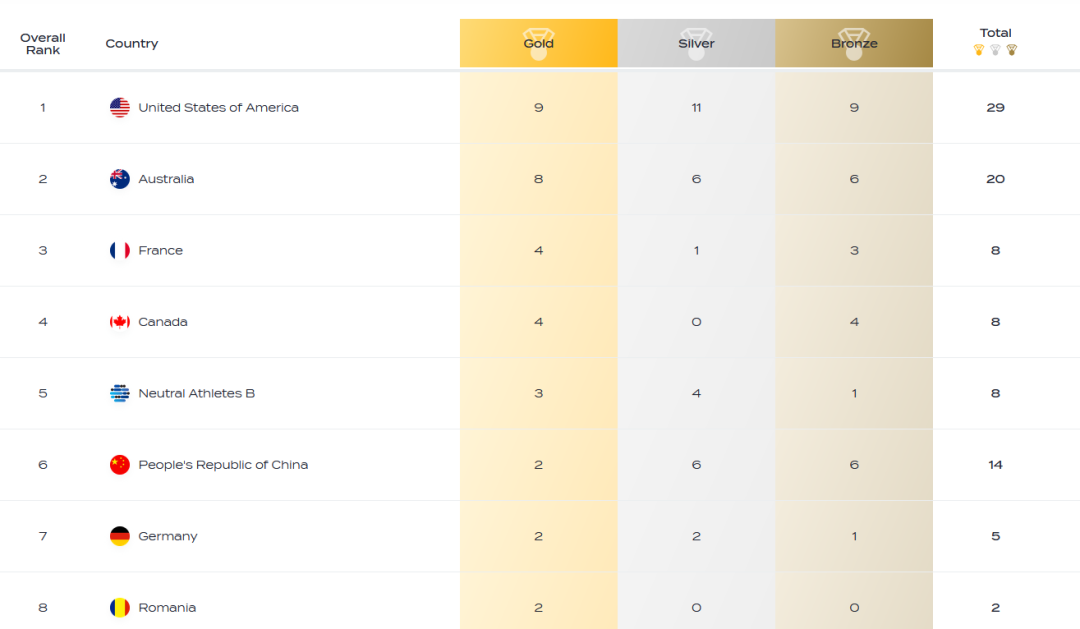Open the Australia country link
The image size is (1080, 629).
166,179
